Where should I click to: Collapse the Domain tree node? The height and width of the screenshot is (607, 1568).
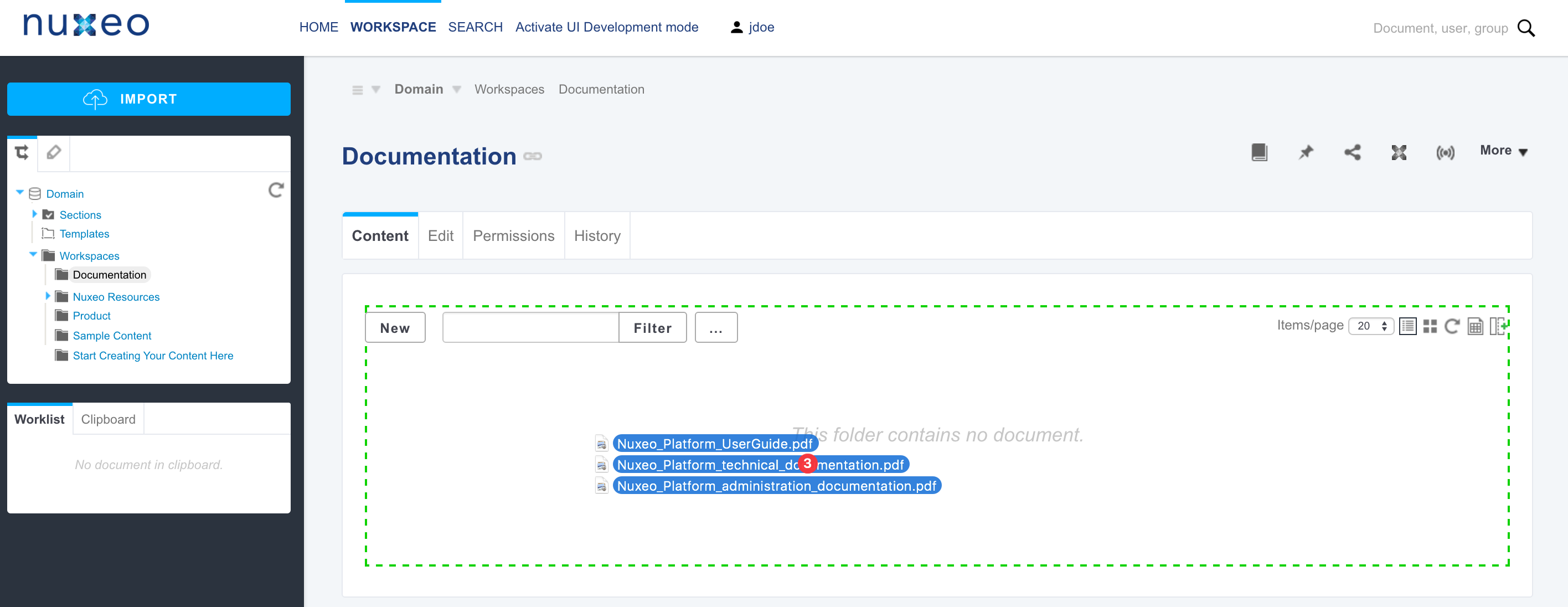[x=19, y=192]
